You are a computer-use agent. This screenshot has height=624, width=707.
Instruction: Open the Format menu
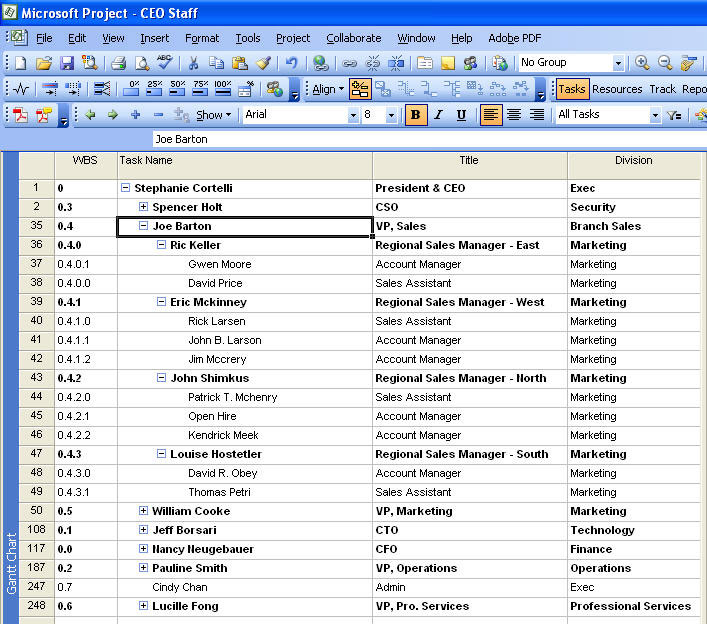pos(202,38)
